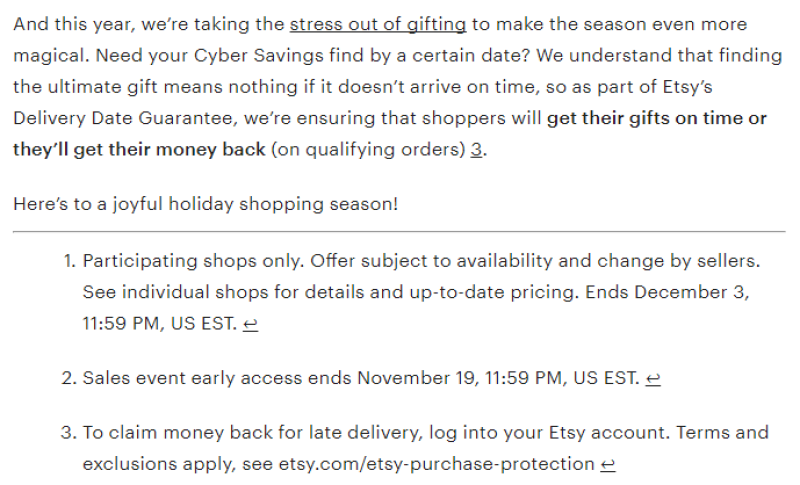Screen dimensions: 800x485
Task: Click the list number 1 marker
Action: click(68, 261)
